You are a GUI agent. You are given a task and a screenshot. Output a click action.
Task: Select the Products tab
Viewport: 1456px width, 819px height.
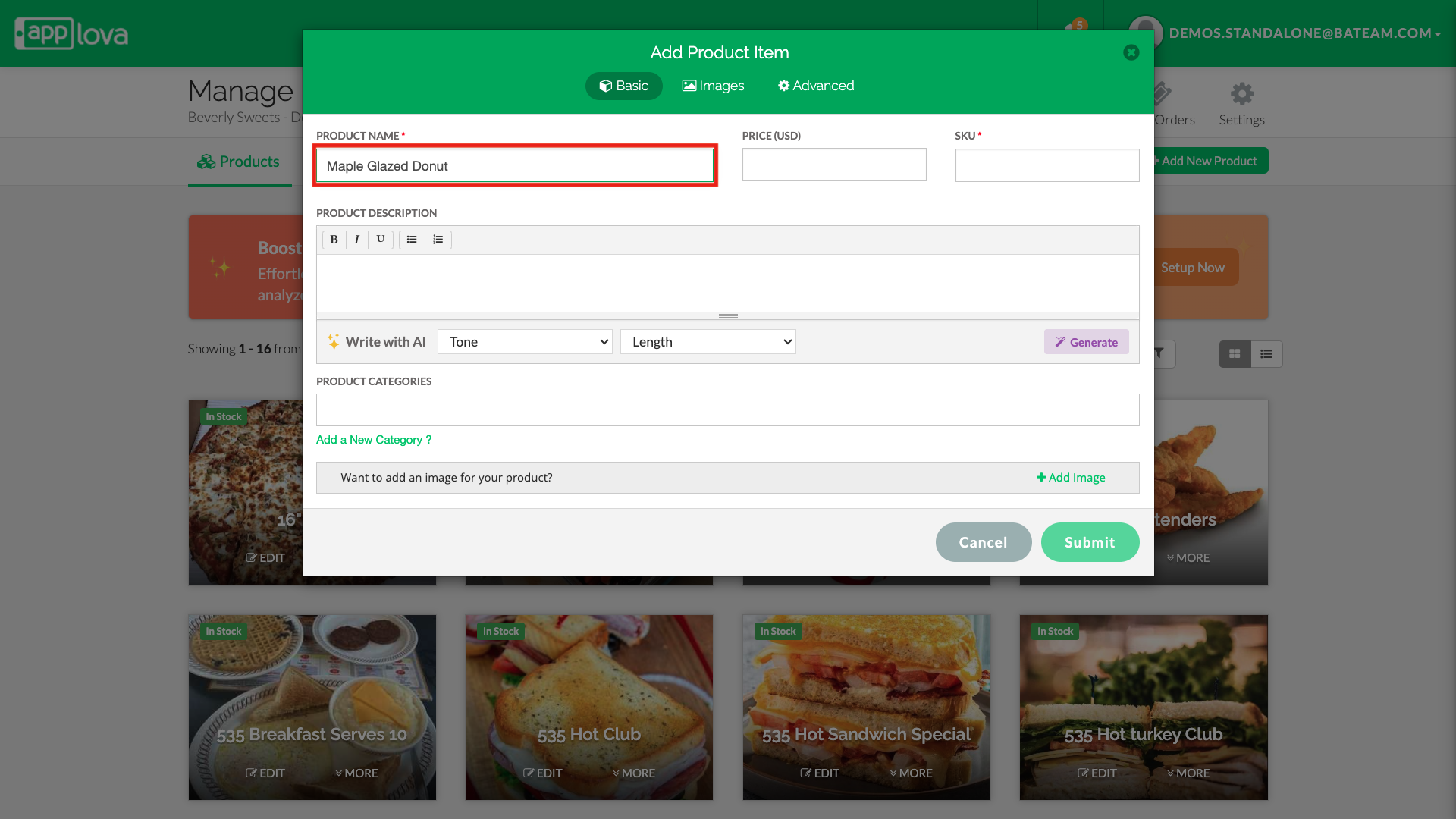(239, 162)
